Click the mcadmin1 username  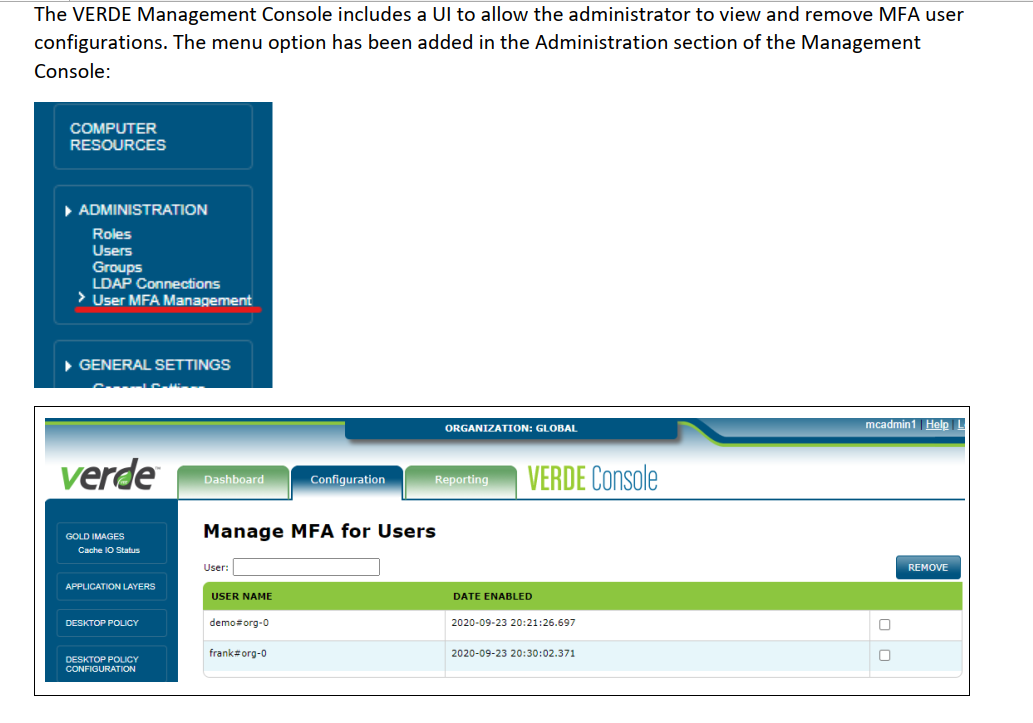click(890, 424)
